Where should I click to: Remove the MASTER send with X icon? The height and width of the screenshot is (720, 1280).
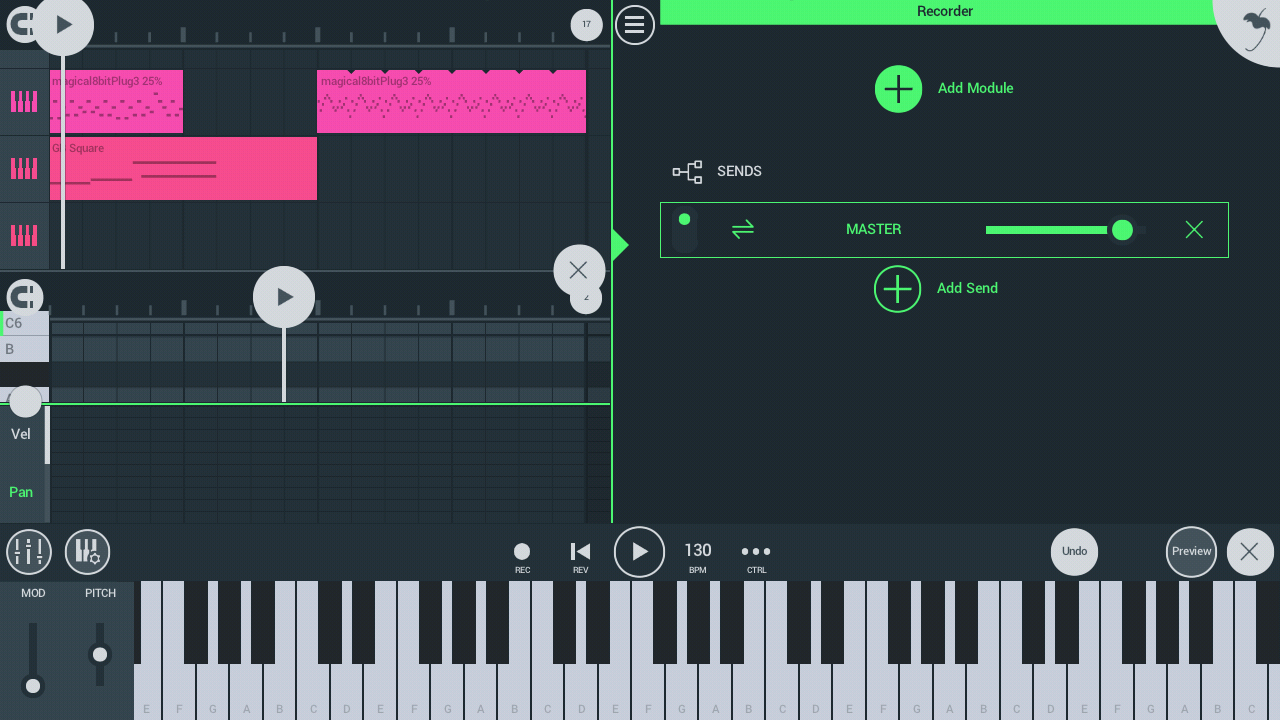pos(1194,230)
